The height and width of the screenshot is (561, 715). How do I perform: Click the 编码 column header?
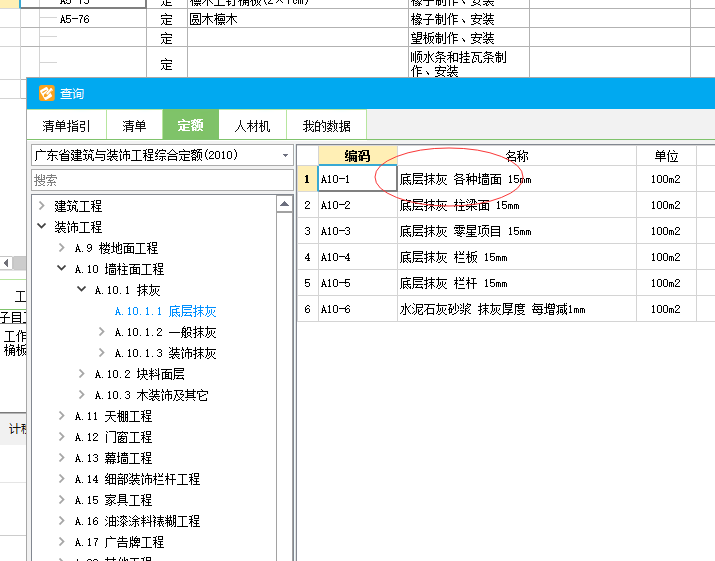358,156
